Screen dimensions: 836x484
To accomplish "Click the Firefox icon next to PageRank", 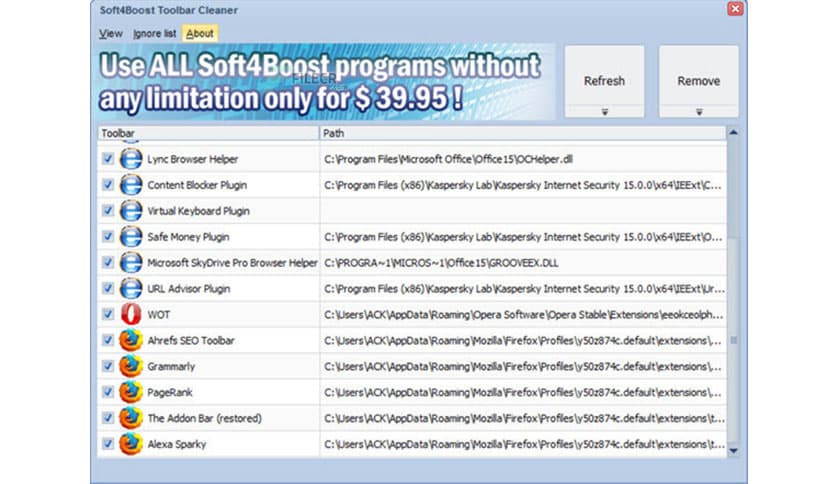I will (x=131, y=392).
